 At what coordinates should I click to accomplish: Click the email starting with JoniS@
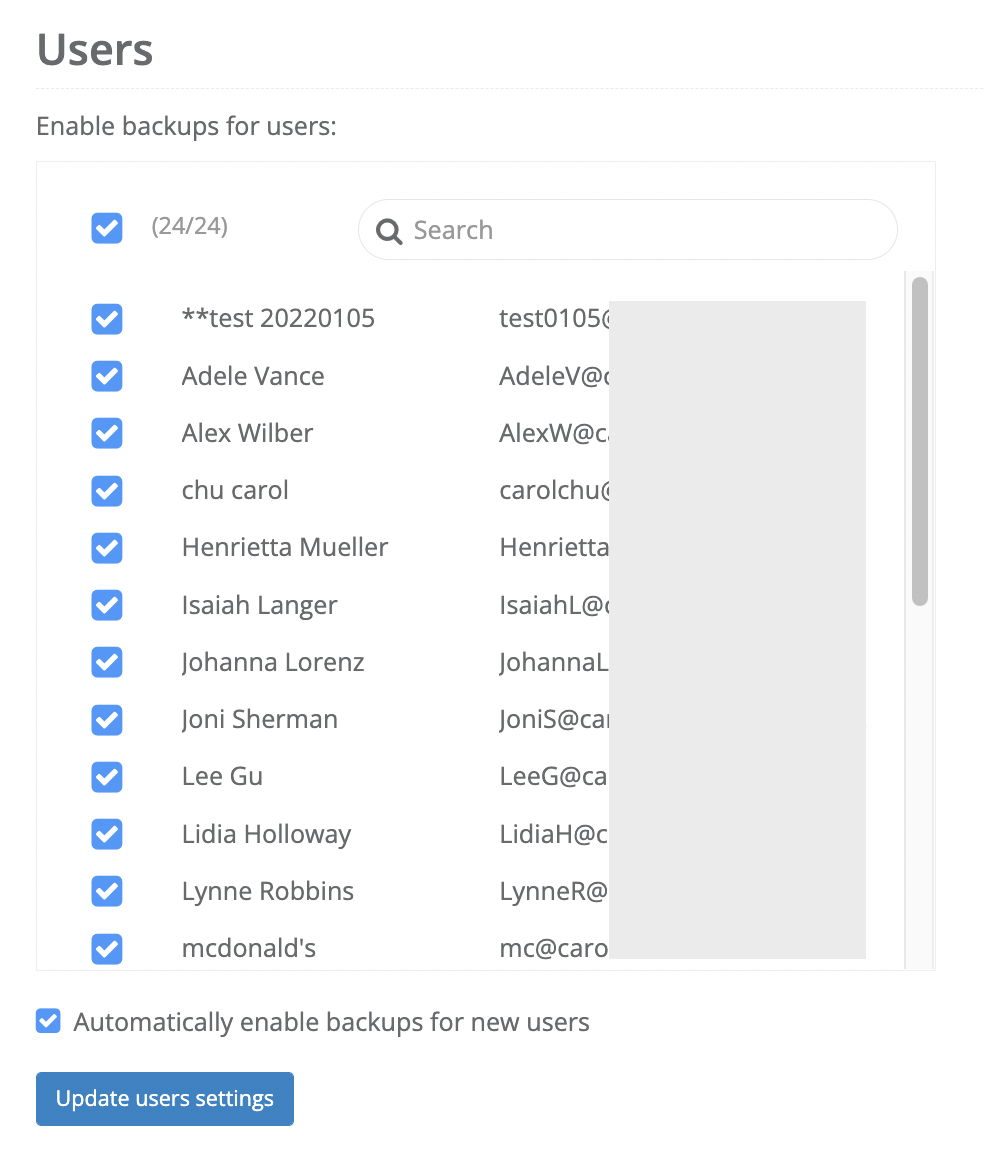(554, 720)
